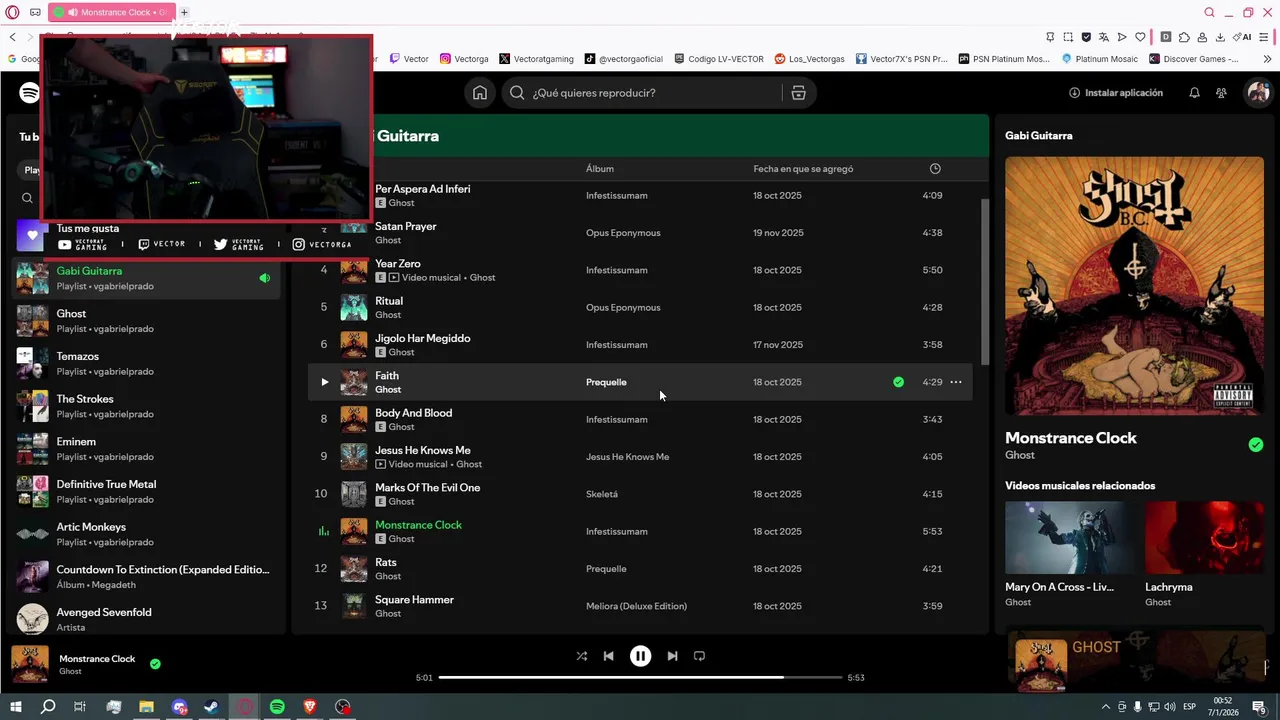Click Monstrance Clock title in track list
The width and height of the screenshot is (1280, 720).
(418, 525)
